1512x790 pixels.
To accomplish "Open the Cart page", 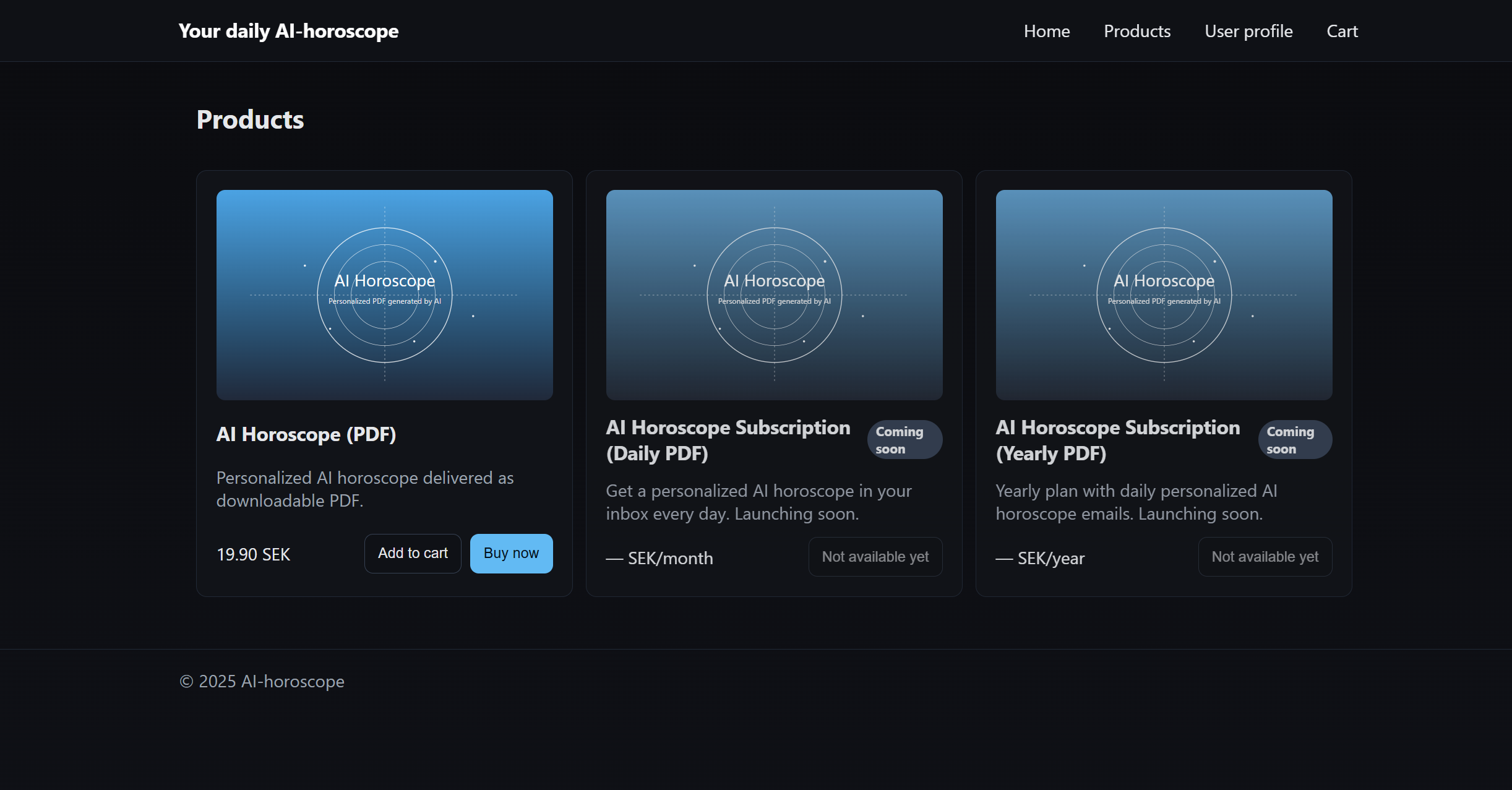I will coord(1341,31).
